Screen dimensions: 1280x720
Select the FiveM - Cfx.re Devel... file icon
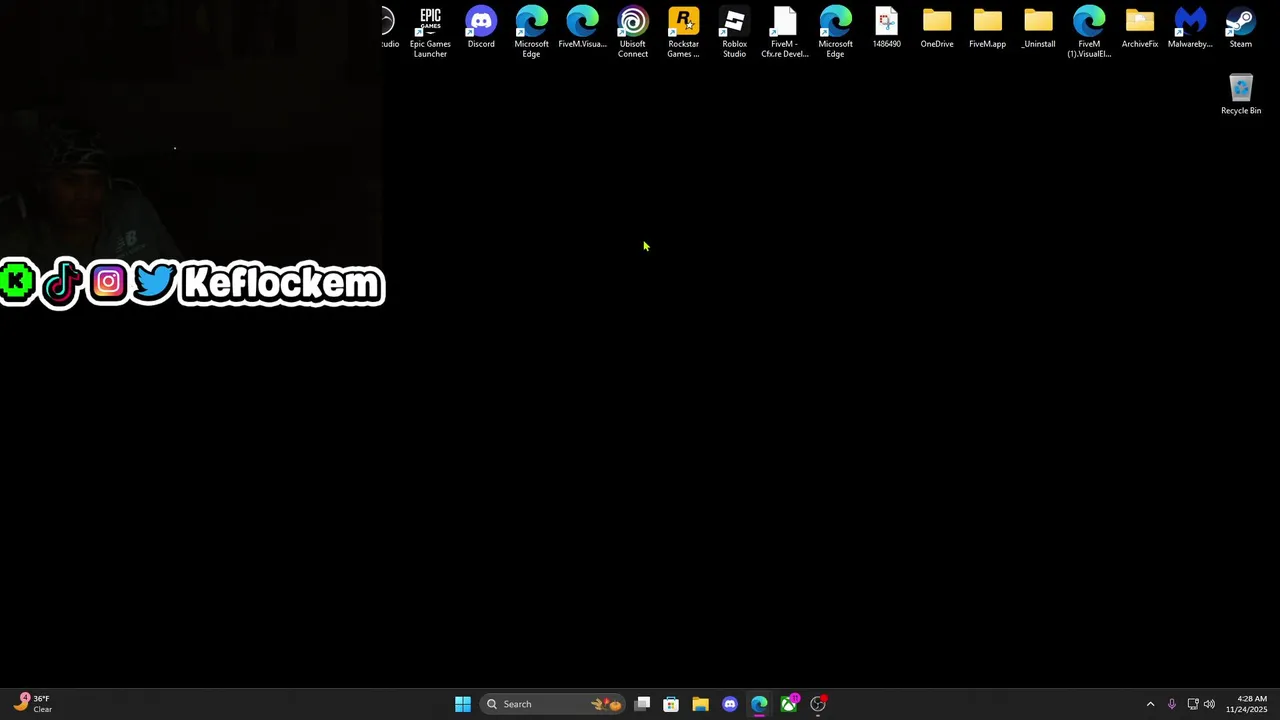coord(785,32)
